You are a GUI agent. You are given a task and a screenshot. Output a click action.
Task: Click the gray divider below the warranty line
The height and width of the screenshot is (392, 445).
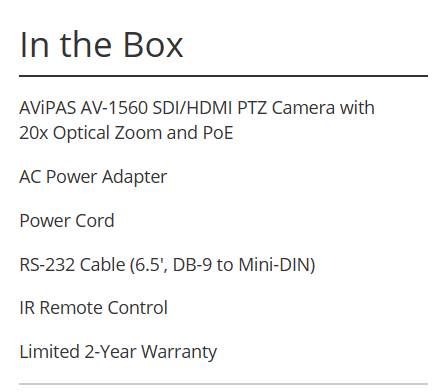point(223,384)
